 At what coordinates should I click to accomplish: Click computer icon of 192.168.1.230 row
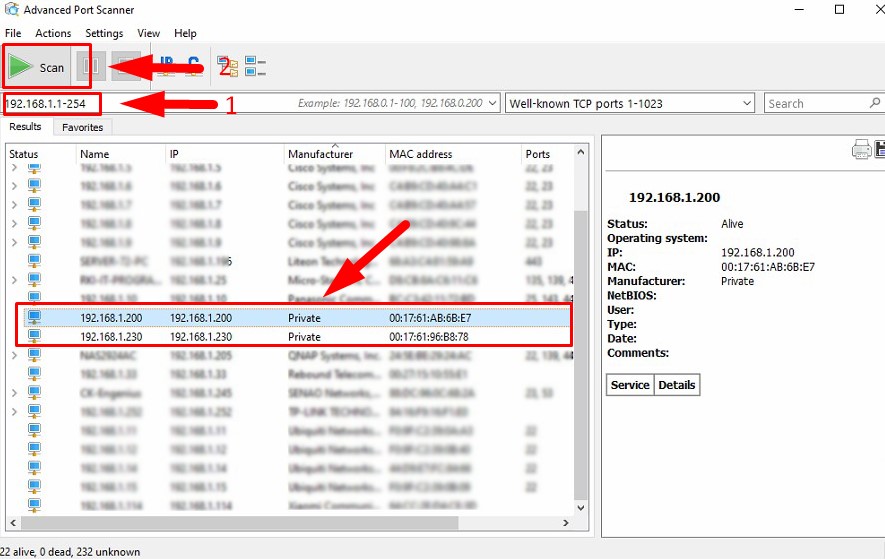coord(34,336)
